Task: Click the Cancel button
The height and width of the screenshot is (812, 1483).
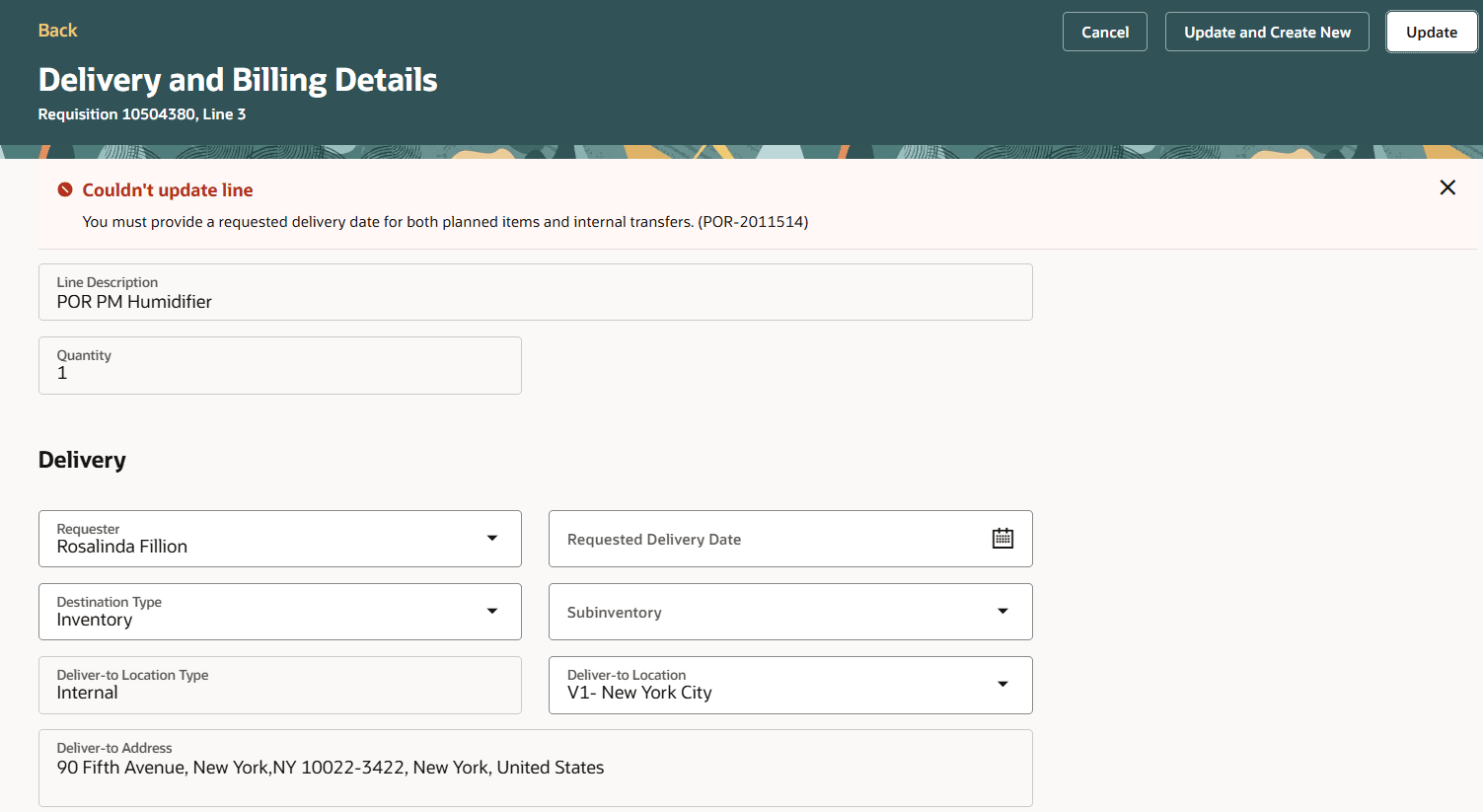Action: point(1104,31)
